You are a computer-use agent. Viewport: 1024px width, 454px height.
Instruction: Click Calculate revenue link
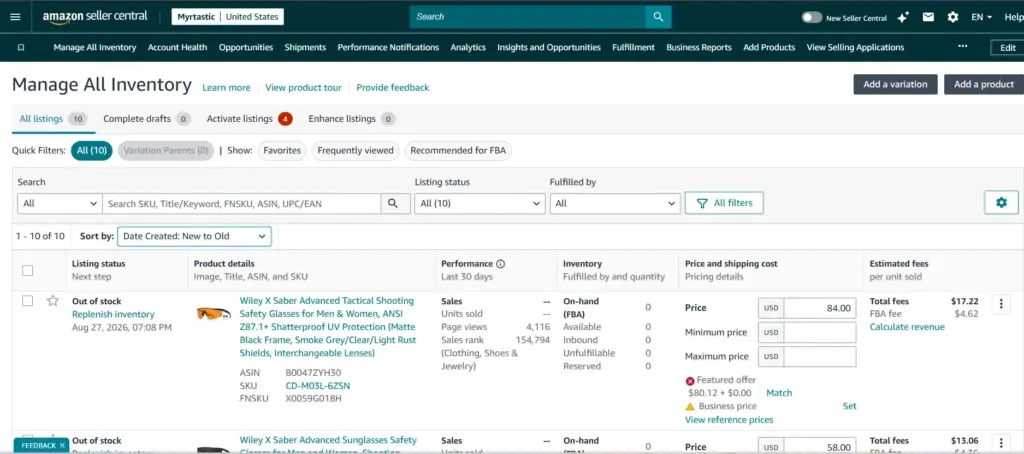906,327
